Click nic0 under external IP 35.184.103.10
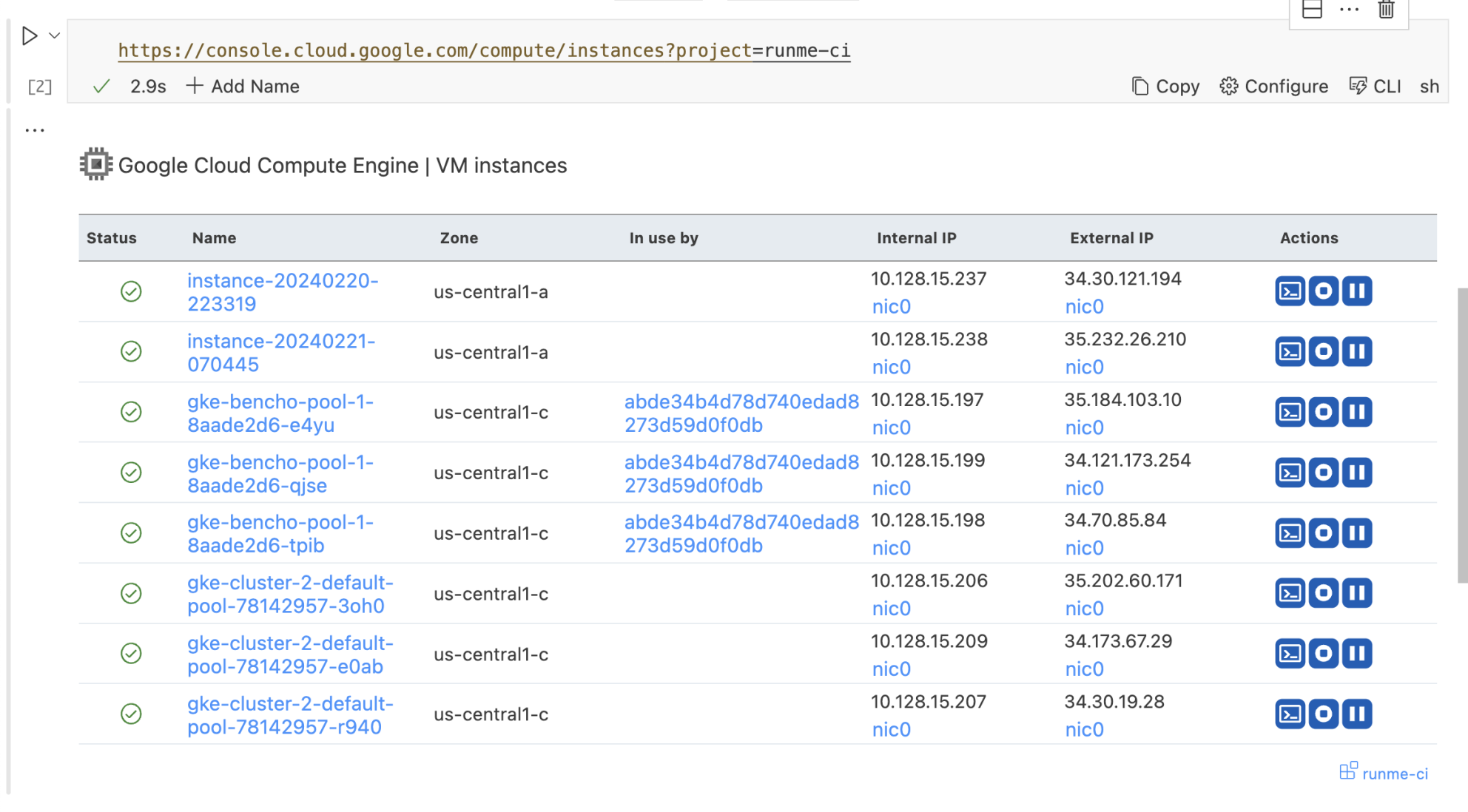This screenshot has width=1468, height=812. click(1084, 427)
